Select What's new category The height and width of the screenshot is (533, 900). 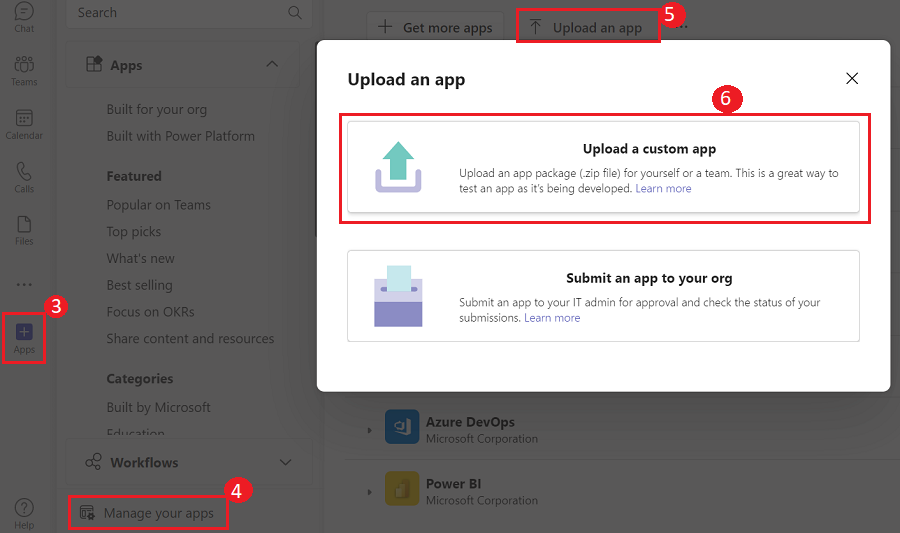[141, 258]
